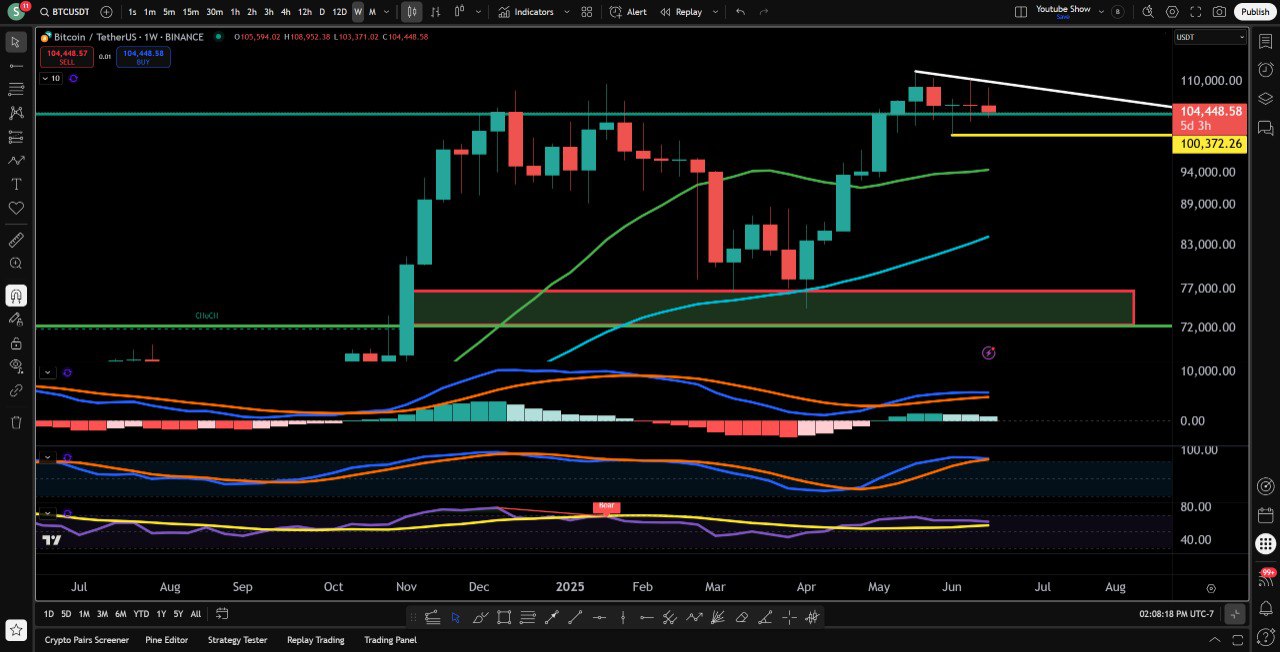
Task: Expand the Youtube Show layout dropdown
Action: coord(1101,12)
